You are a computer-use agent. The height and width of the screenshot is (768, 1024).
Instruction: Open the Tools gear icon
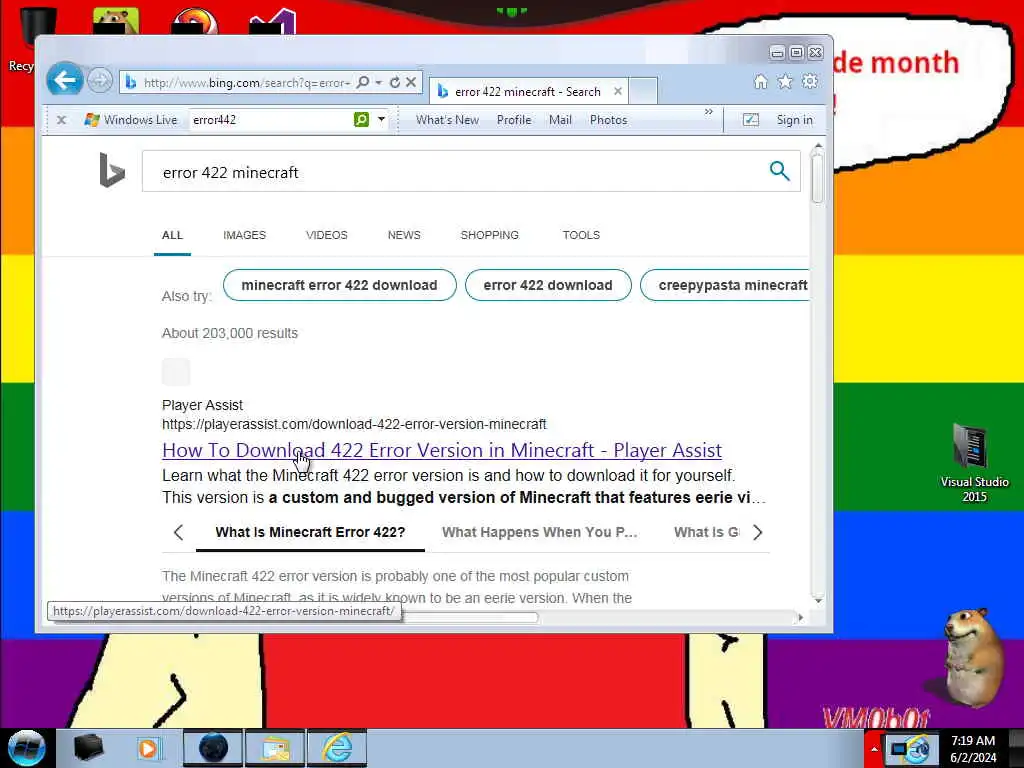pyautogui.click(x=810, y=82)
